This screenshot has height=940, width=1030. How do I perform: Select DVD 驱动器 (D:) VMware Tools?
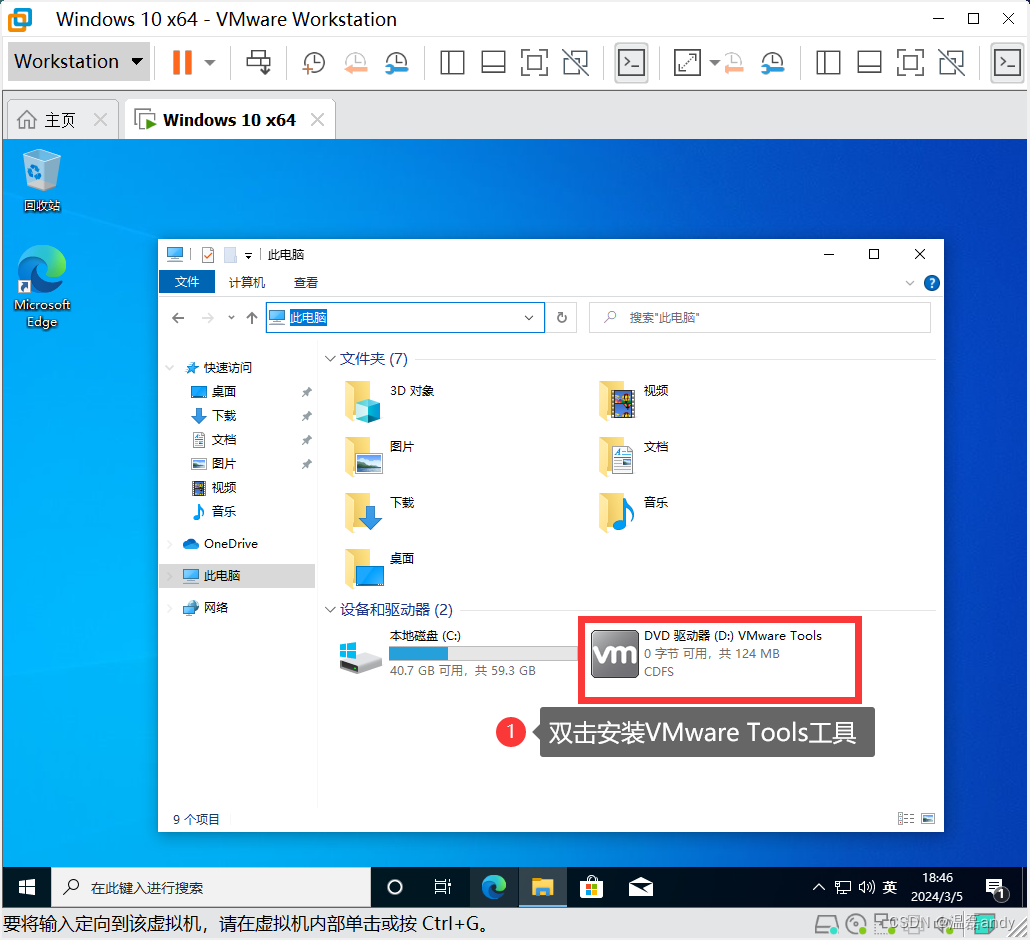click(x=707, y=654)
